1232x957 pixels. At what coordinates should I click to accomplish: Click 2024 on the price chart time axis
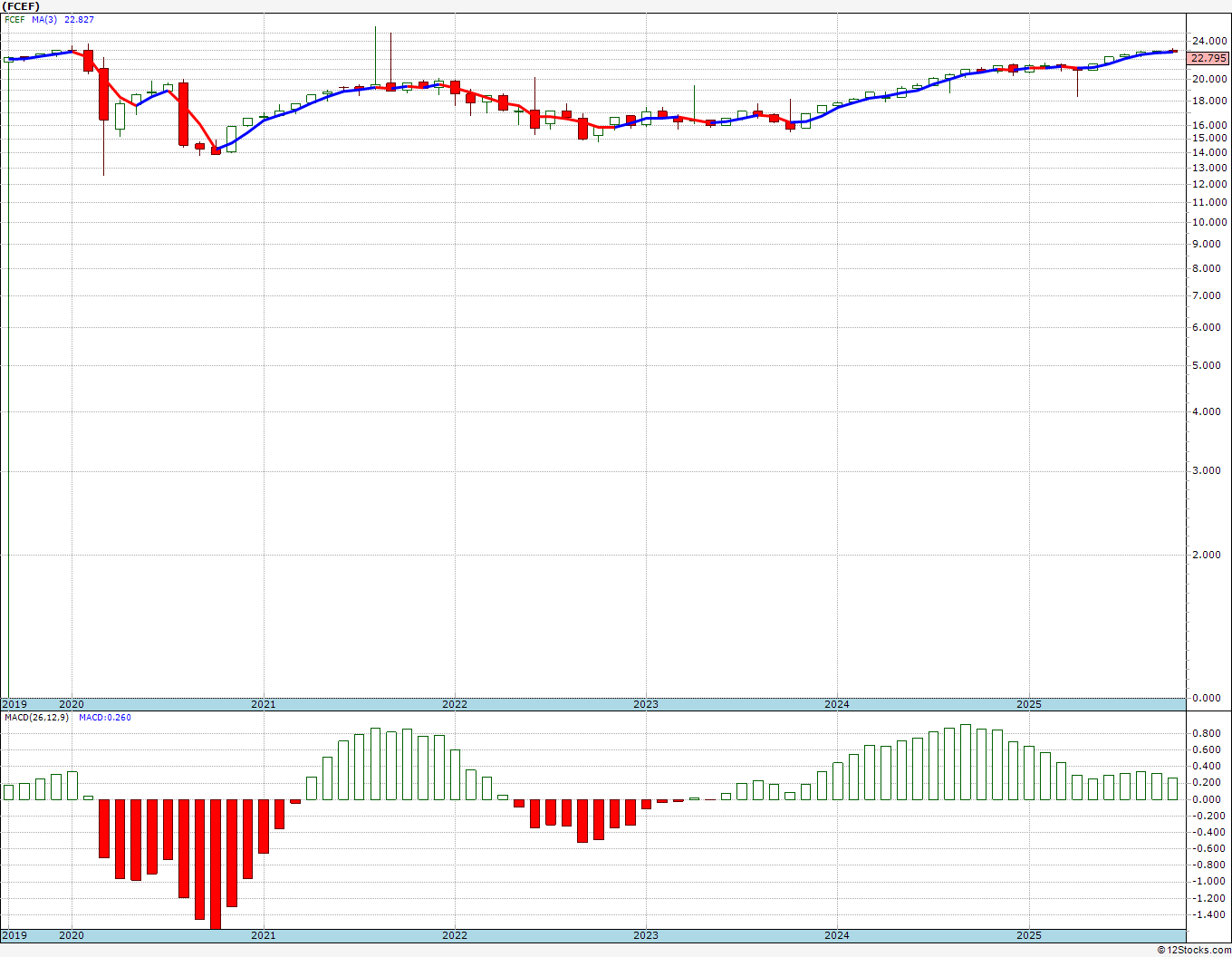point(837,704)
